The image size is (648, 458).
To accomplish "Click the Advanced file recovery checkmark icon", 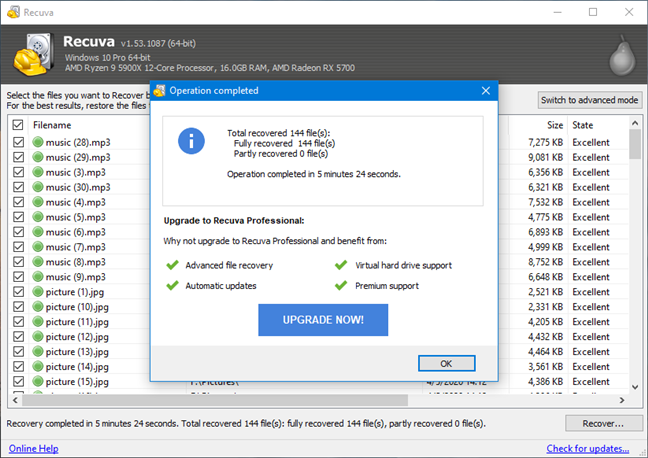I will (x=173, y=266).
